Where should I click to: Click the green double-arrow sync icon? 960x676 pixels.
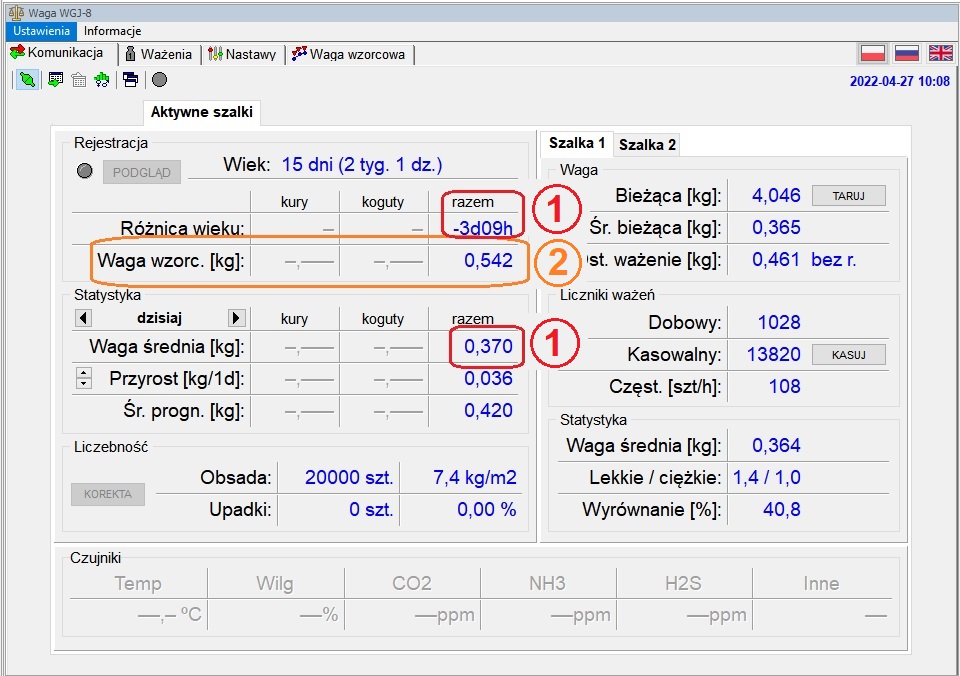102,80
